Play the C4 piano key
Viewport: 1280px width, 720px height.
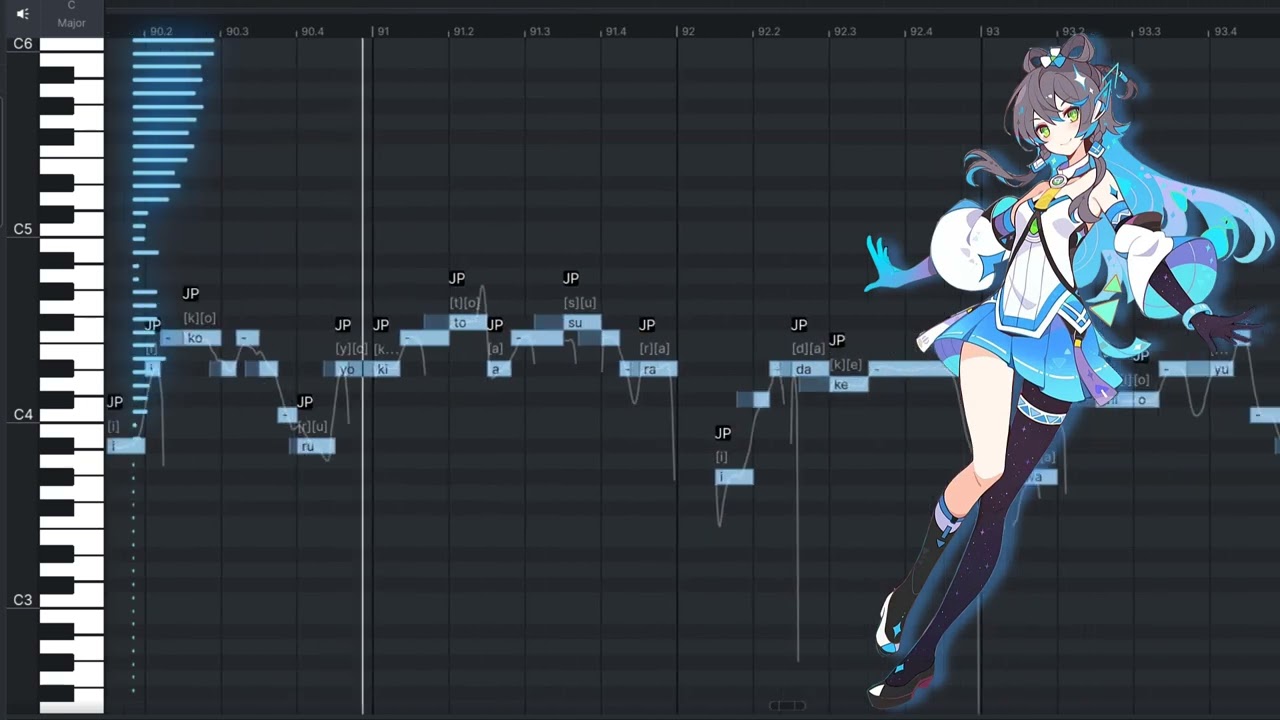point(71,415)
